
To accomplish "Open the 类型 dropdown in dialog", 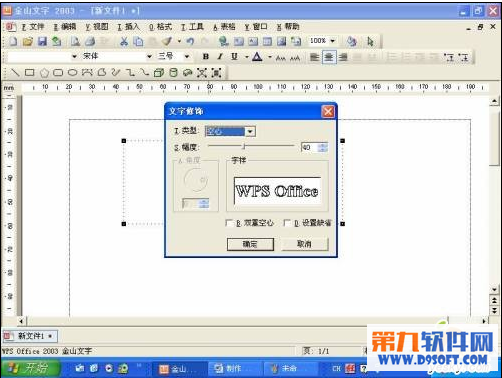I will (250, 131).
